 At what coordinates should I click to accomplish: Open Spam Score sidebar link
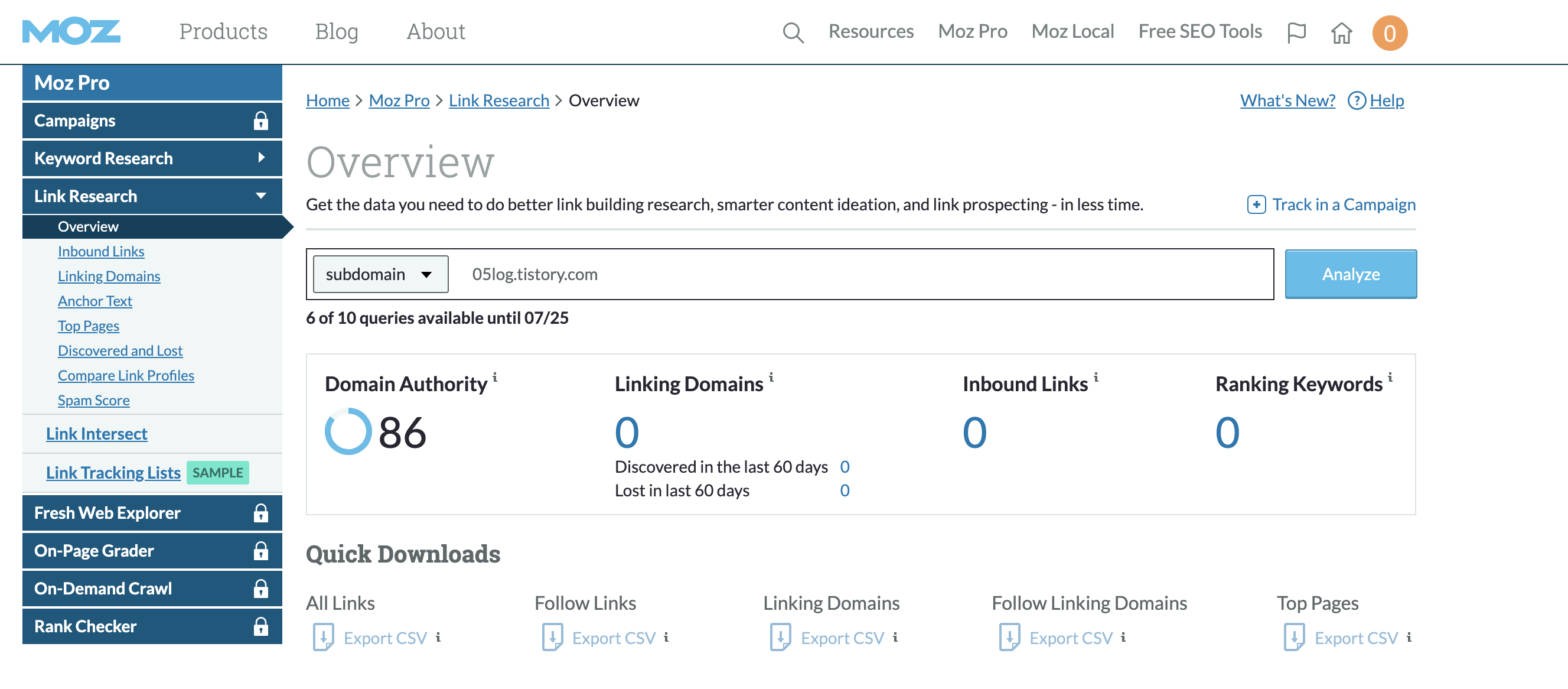tap(94, 401)
